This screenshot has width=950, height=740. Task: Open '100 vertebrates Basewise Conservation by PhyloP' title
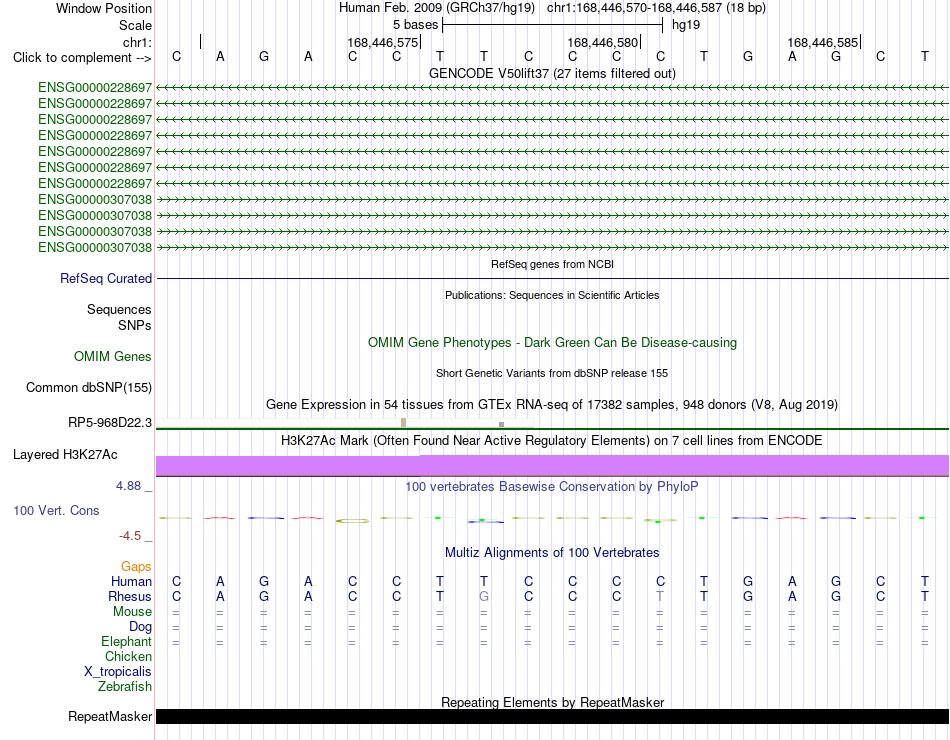click(552, 487)
